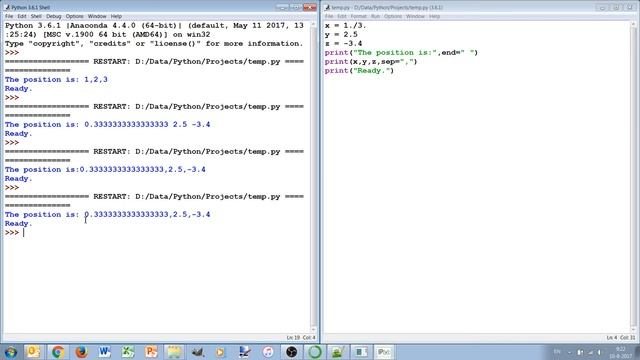Show hidden system tray icons arrow
This screenshot has height=360, width=640.
pyautogui.click(x=569, y=352)
